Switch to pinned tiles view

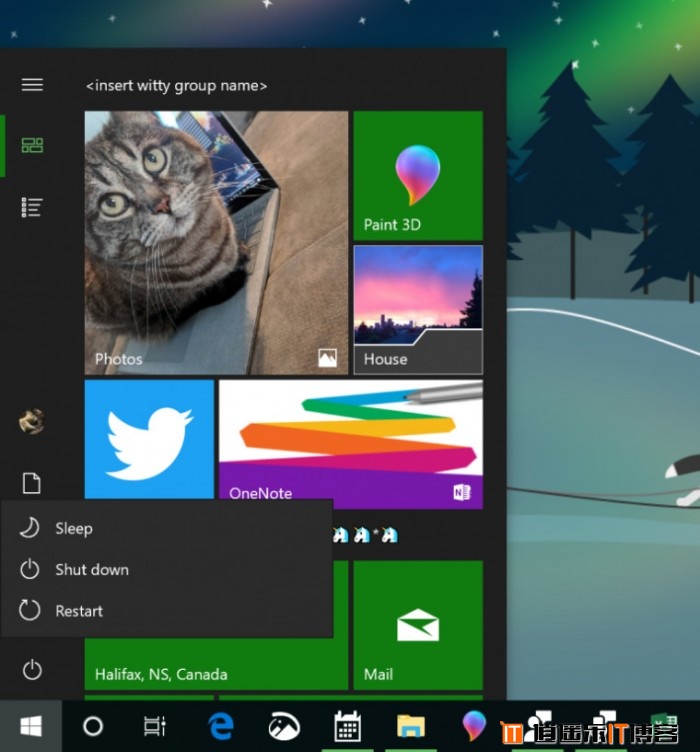32,145
